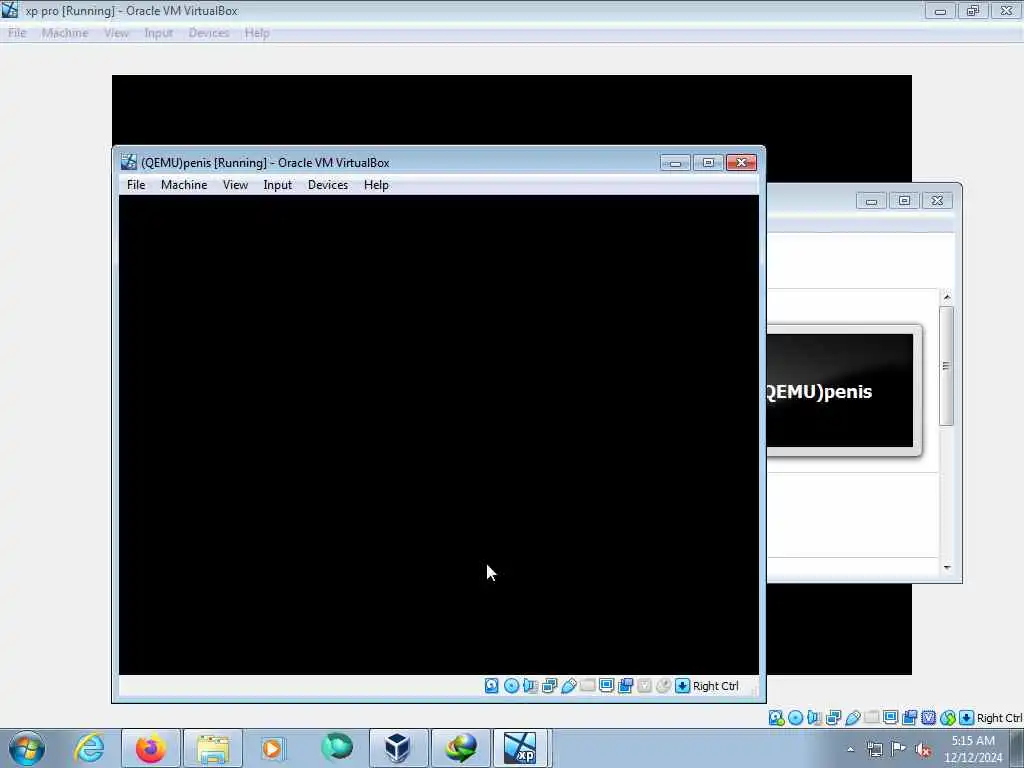Open Windows Media Player from taskbar
Image resolution: width=1024 pixels, height=768 pixels.
click(273, 748)
